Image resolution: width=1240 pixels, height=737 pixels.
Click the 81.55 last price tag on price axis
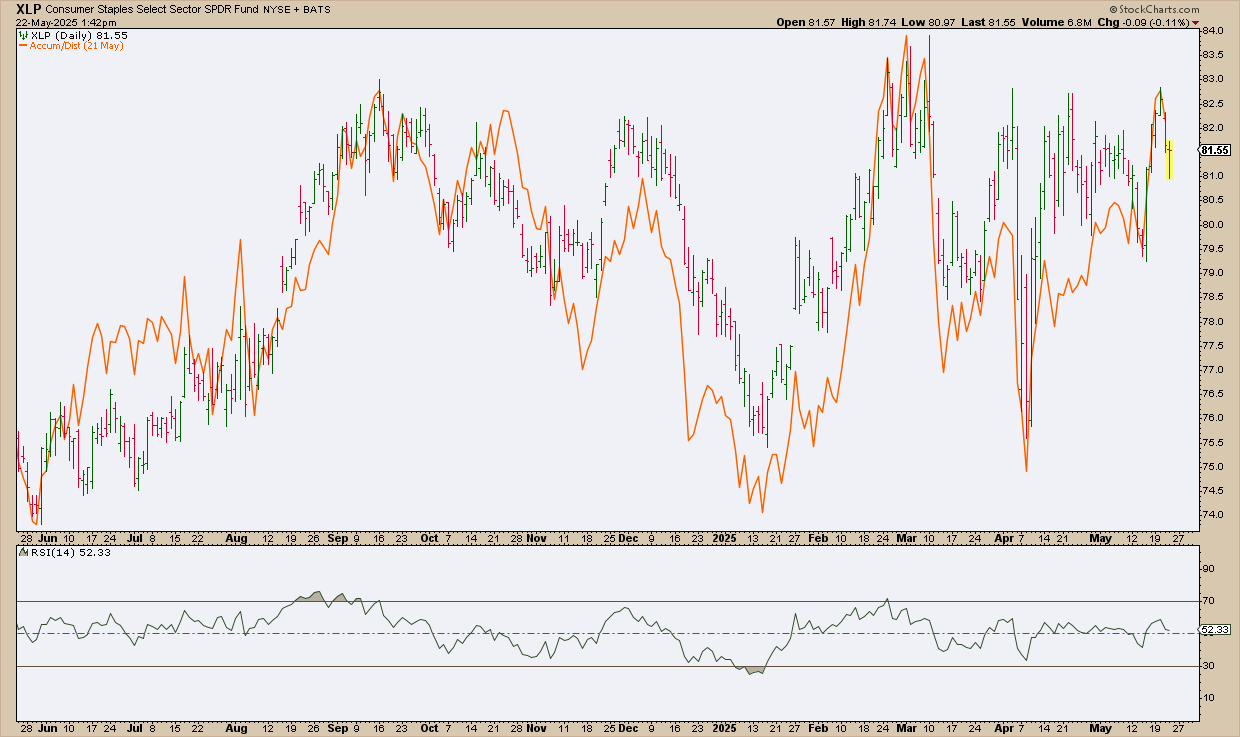[1214, 150]
